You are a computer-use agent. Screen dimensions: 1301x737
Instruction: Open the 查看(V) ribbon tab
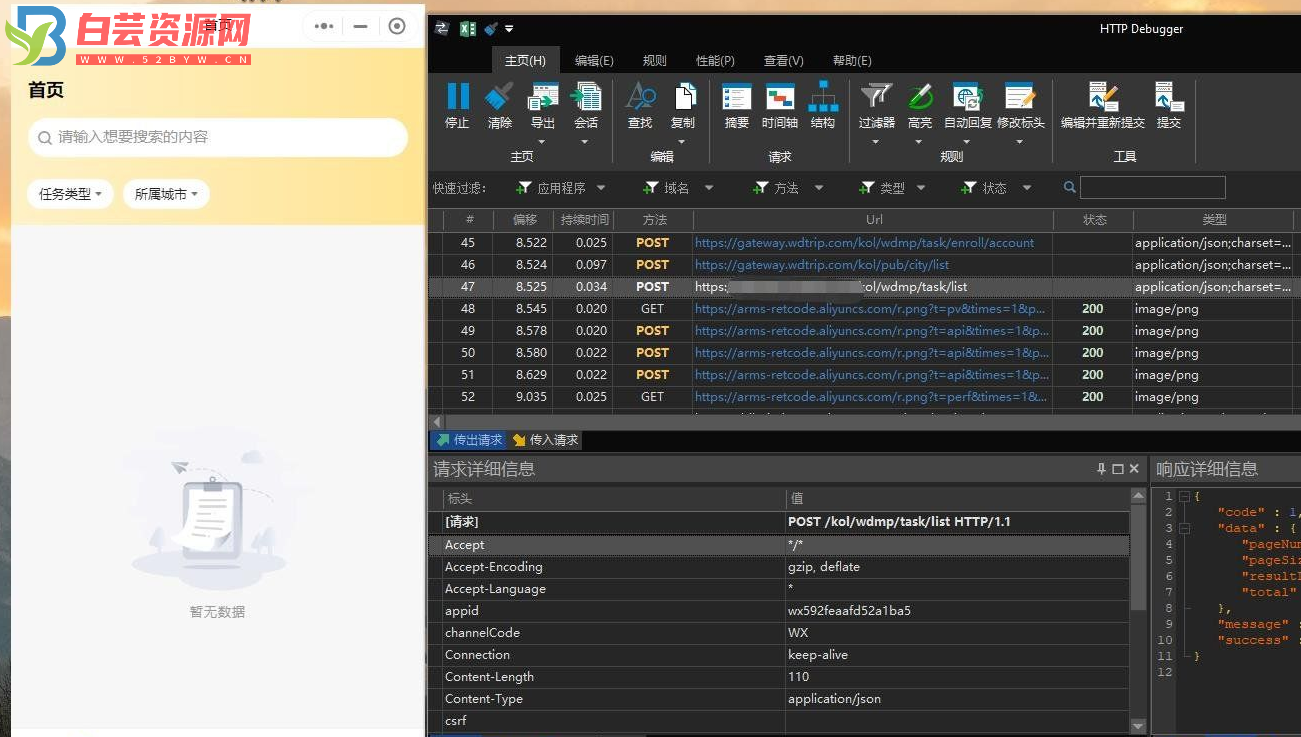[784, 61]
